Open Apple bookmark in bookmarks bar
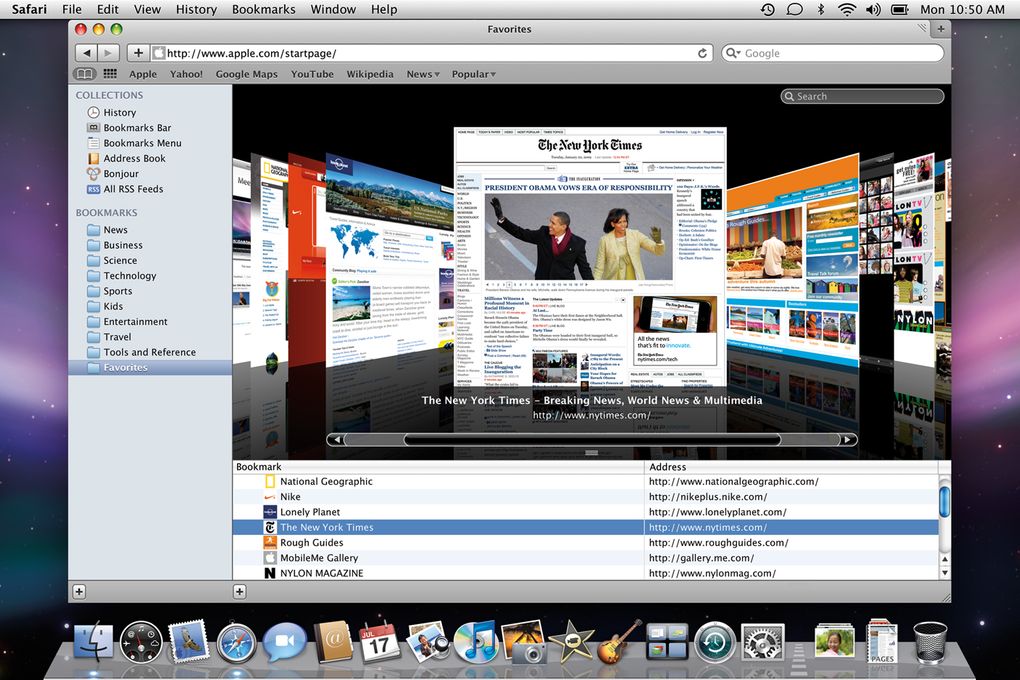 [142, 74]
